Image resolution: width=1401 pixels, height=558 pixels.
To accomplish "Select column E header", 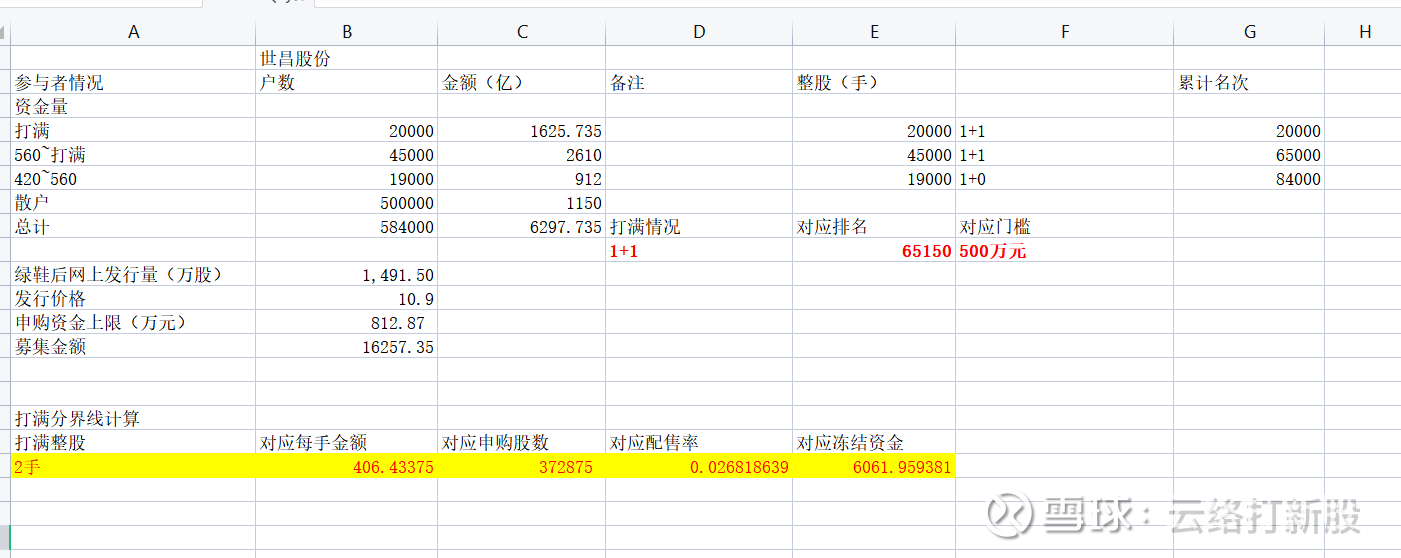I will tap(874, 32).
